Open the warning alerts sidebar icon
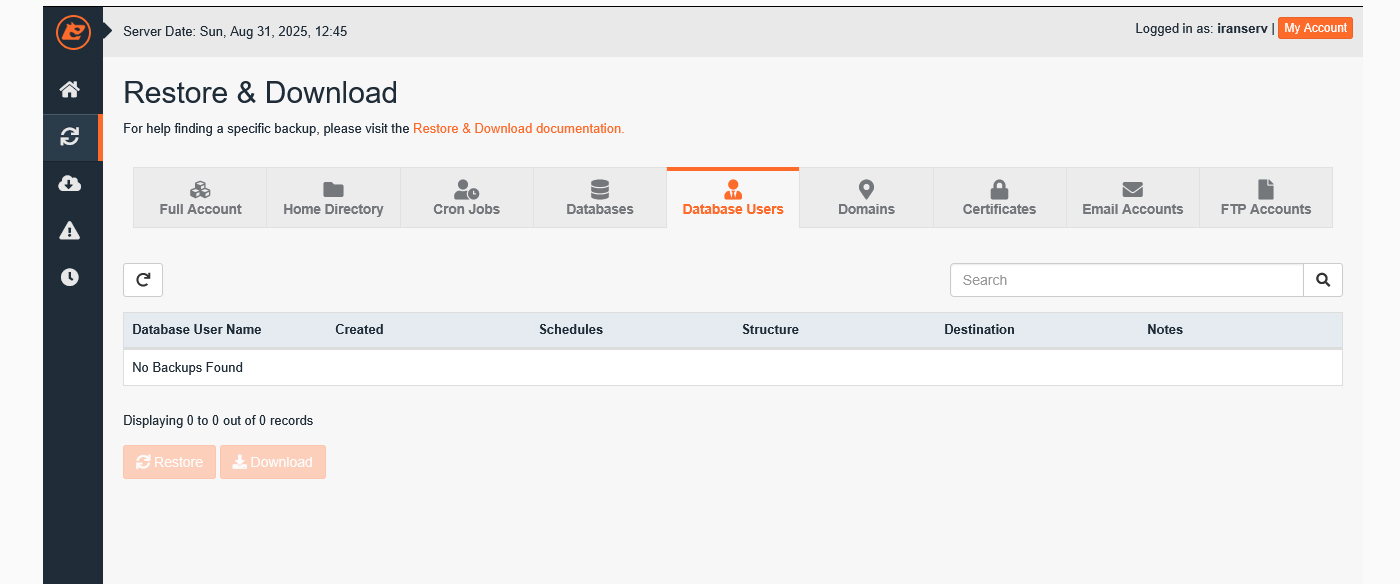The height and width of the screenshot is (584, 1400). click(70, 231)
